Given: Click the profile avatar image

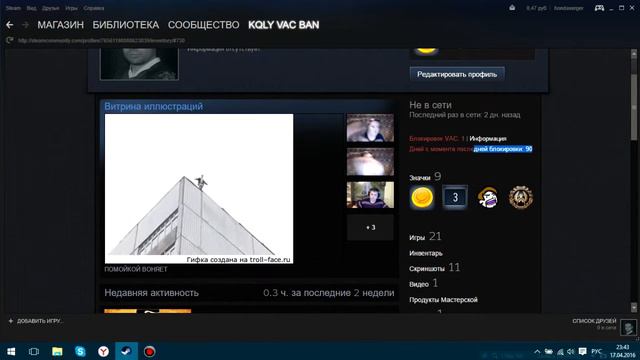Looking at the screenshot, I should (x=139, y=64).
